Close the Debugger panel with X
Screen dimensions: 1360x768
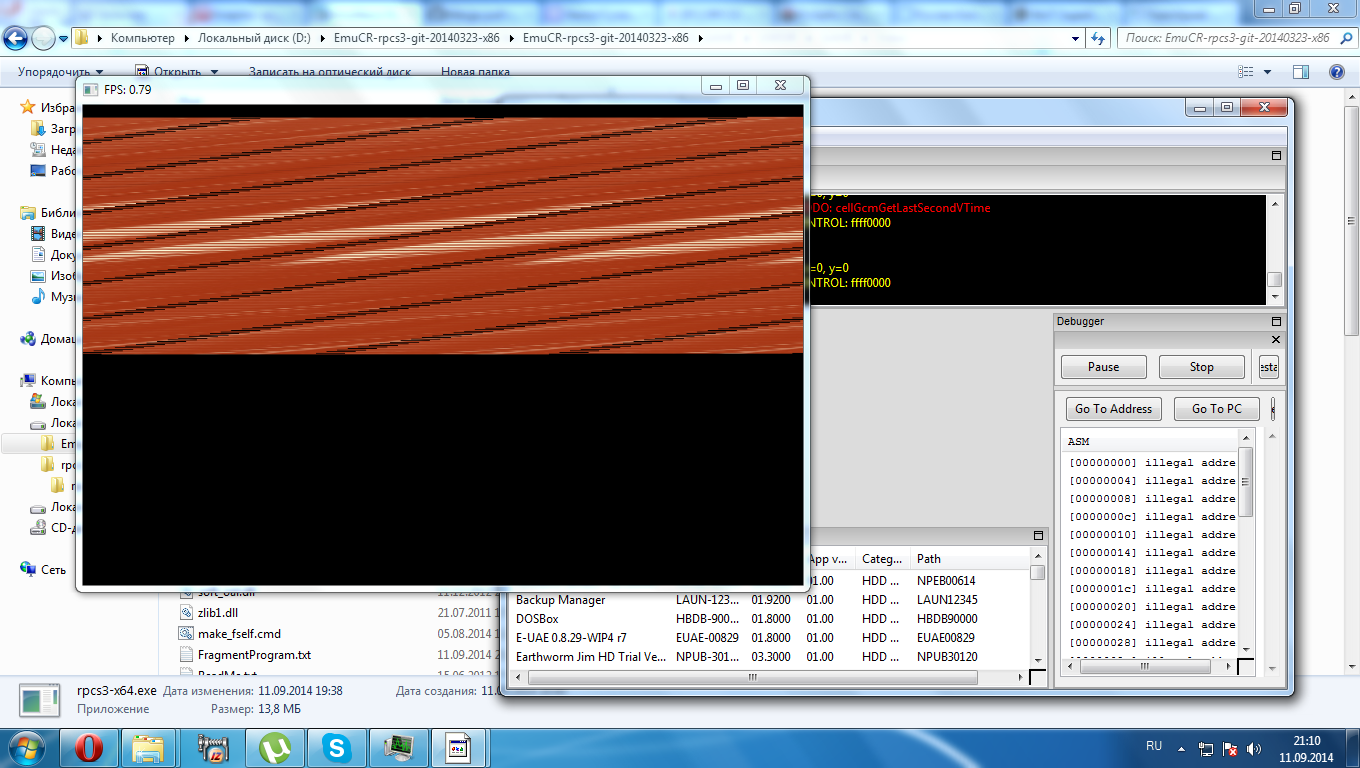click(x=1275, y=340)
